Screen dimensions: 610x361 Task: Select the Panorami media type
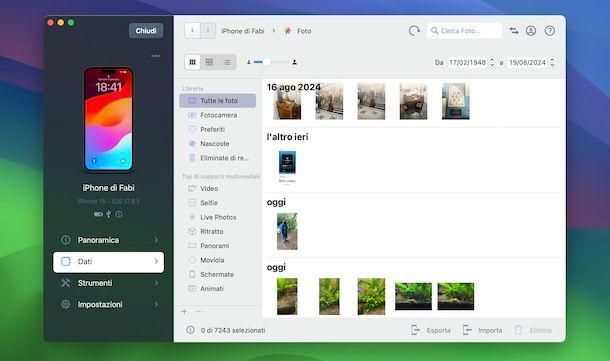217,246
